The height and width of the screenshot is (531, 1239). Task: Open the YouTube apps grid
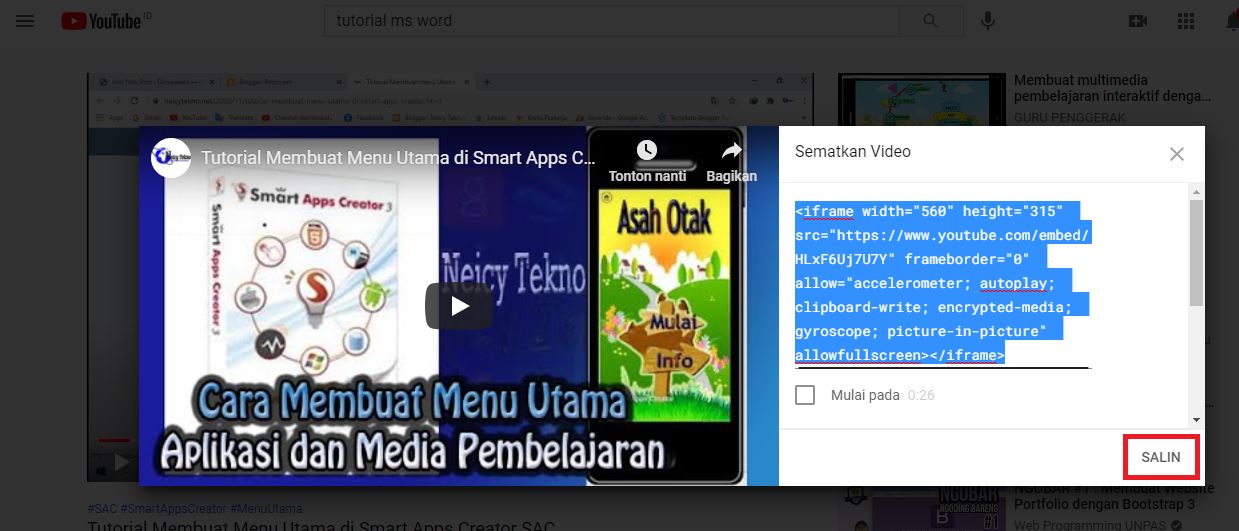coord(1187,20)
